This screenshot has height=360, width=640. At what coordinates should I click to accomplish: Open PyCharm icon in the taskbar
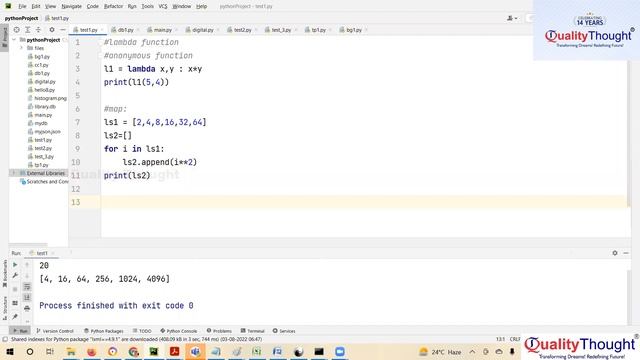(153, 351)
